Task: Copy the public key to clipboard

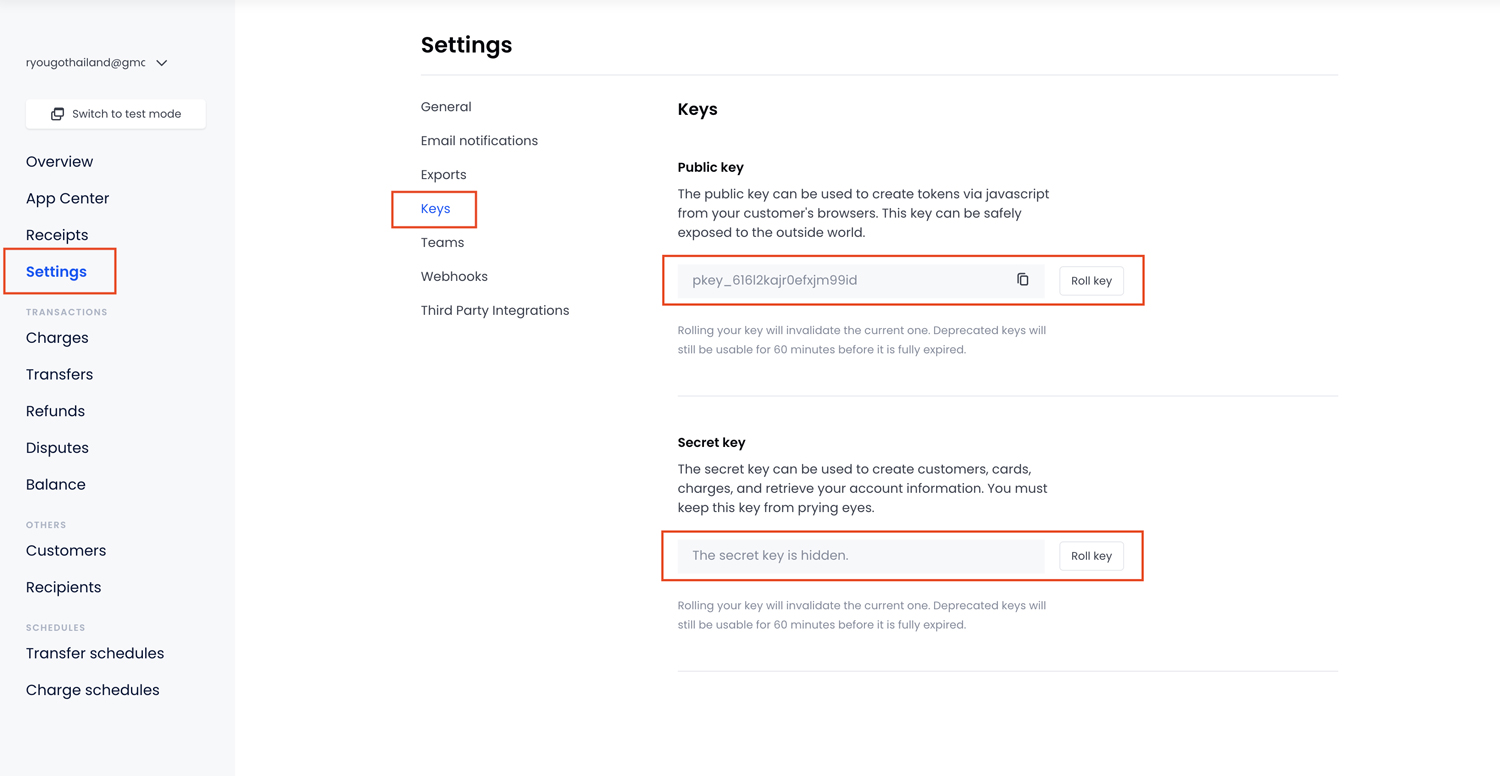Action: 1022,280
